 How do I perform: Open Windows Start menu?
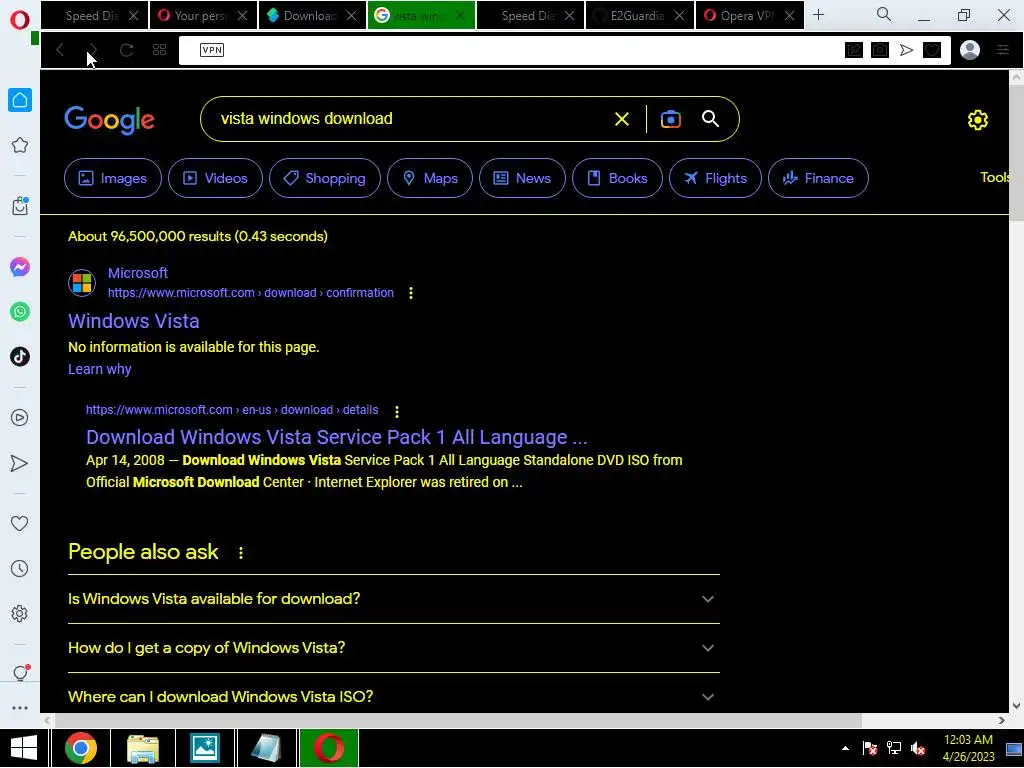click(24, 748)
